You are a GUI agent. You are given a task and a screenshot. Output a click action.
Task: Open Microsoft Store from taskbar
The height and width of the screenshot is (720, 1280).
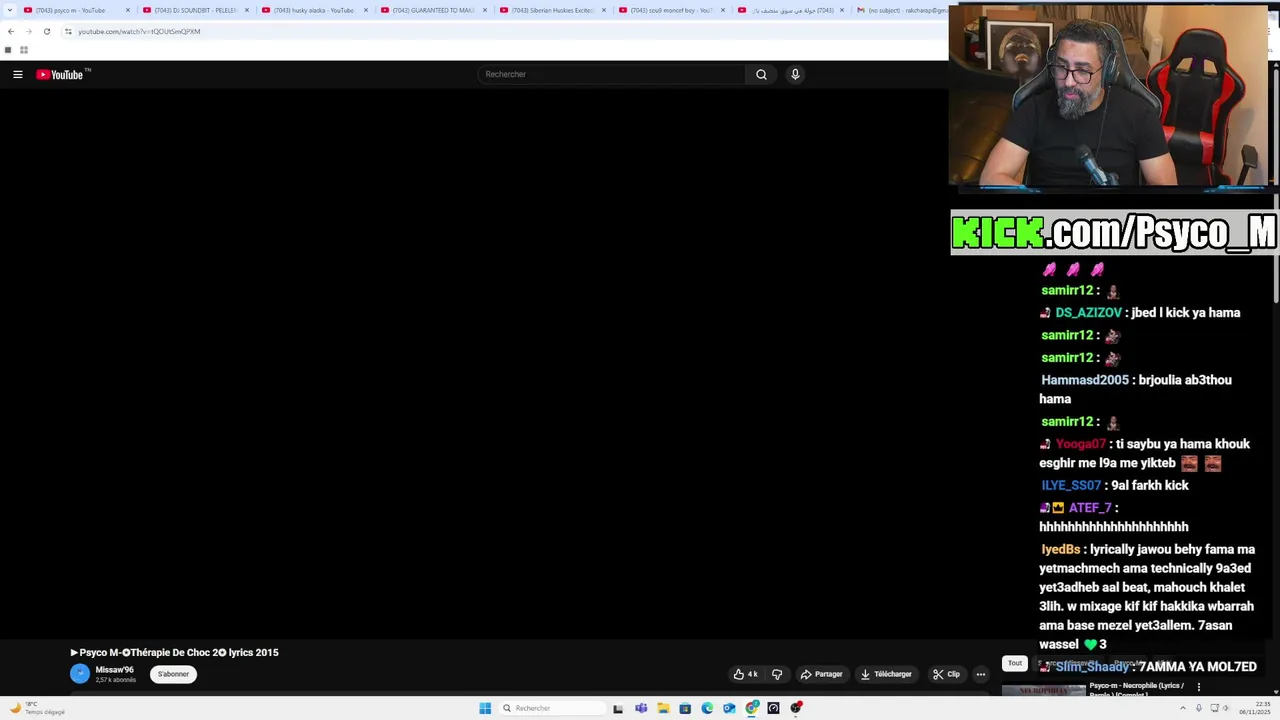(685, 708)
